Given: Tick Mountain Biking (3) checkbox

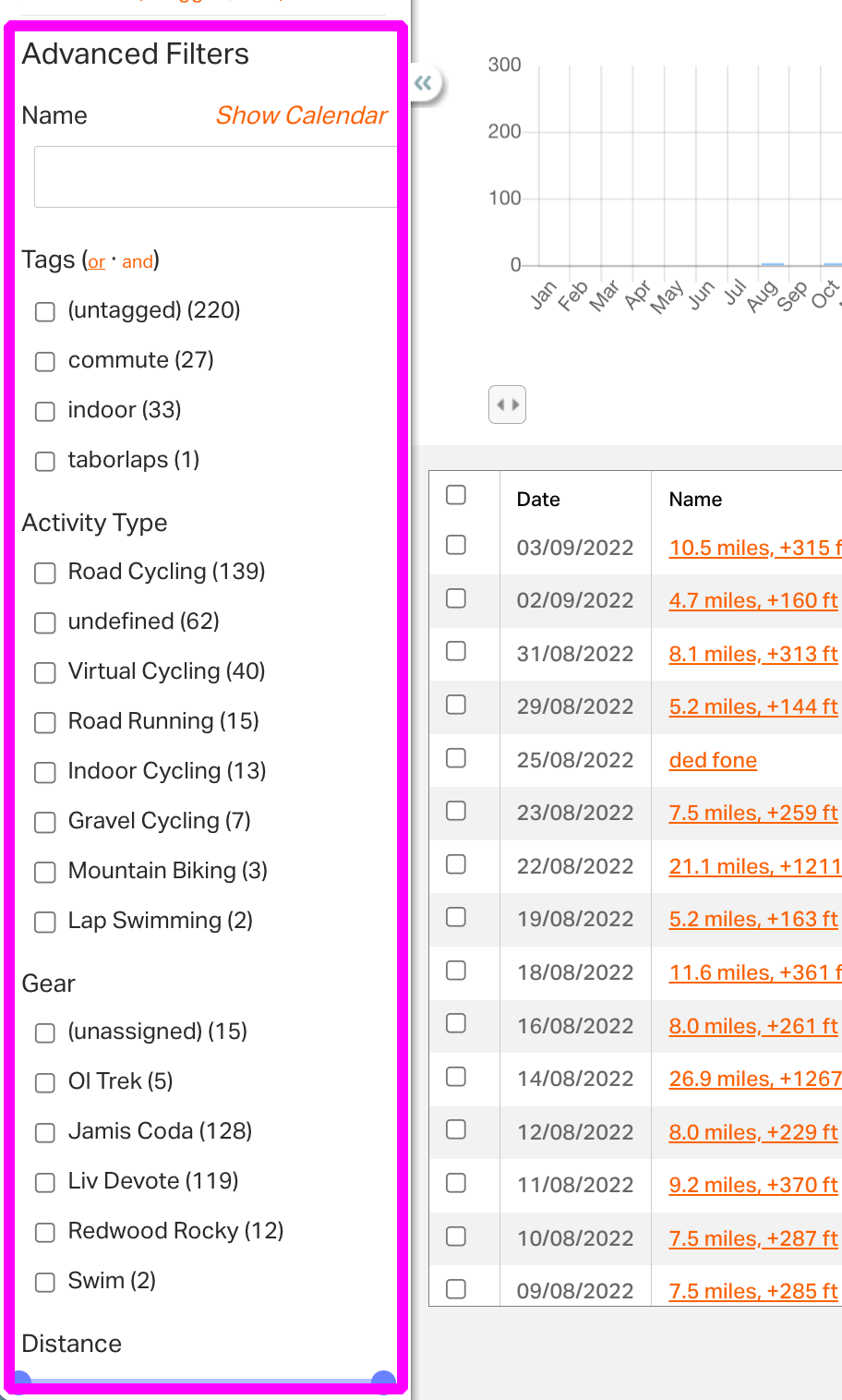Looking at the screenshot, I should click(45, 873).
